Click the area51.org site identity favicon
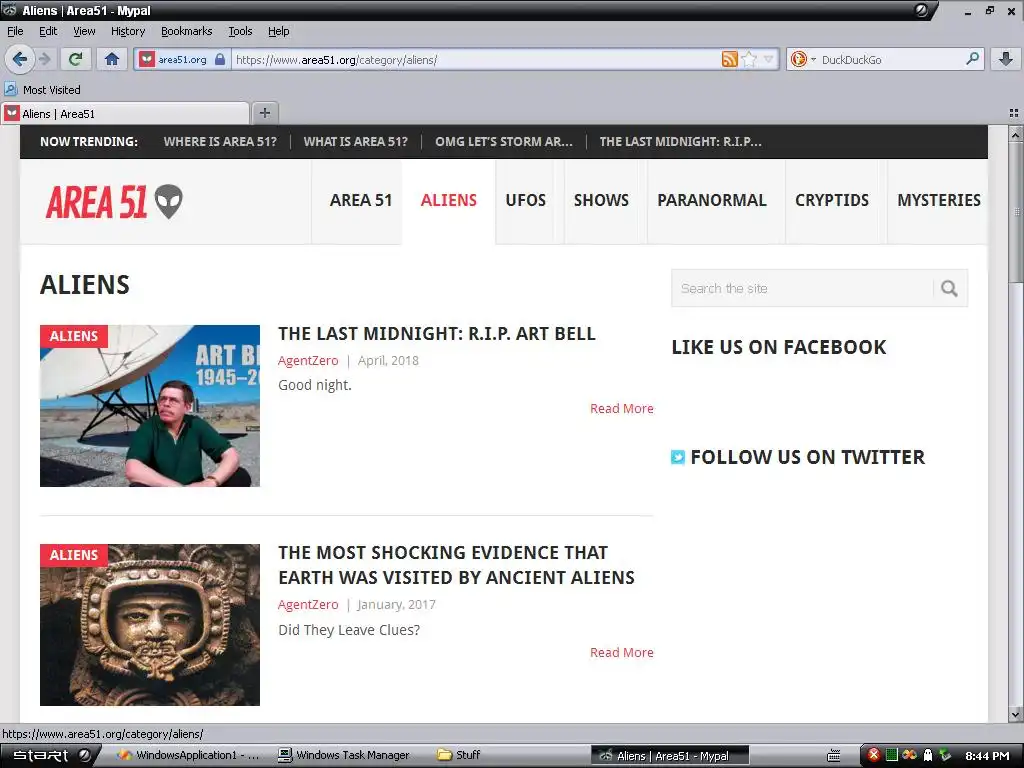Screen dimensions: 1024x768 tap(148, 59)
